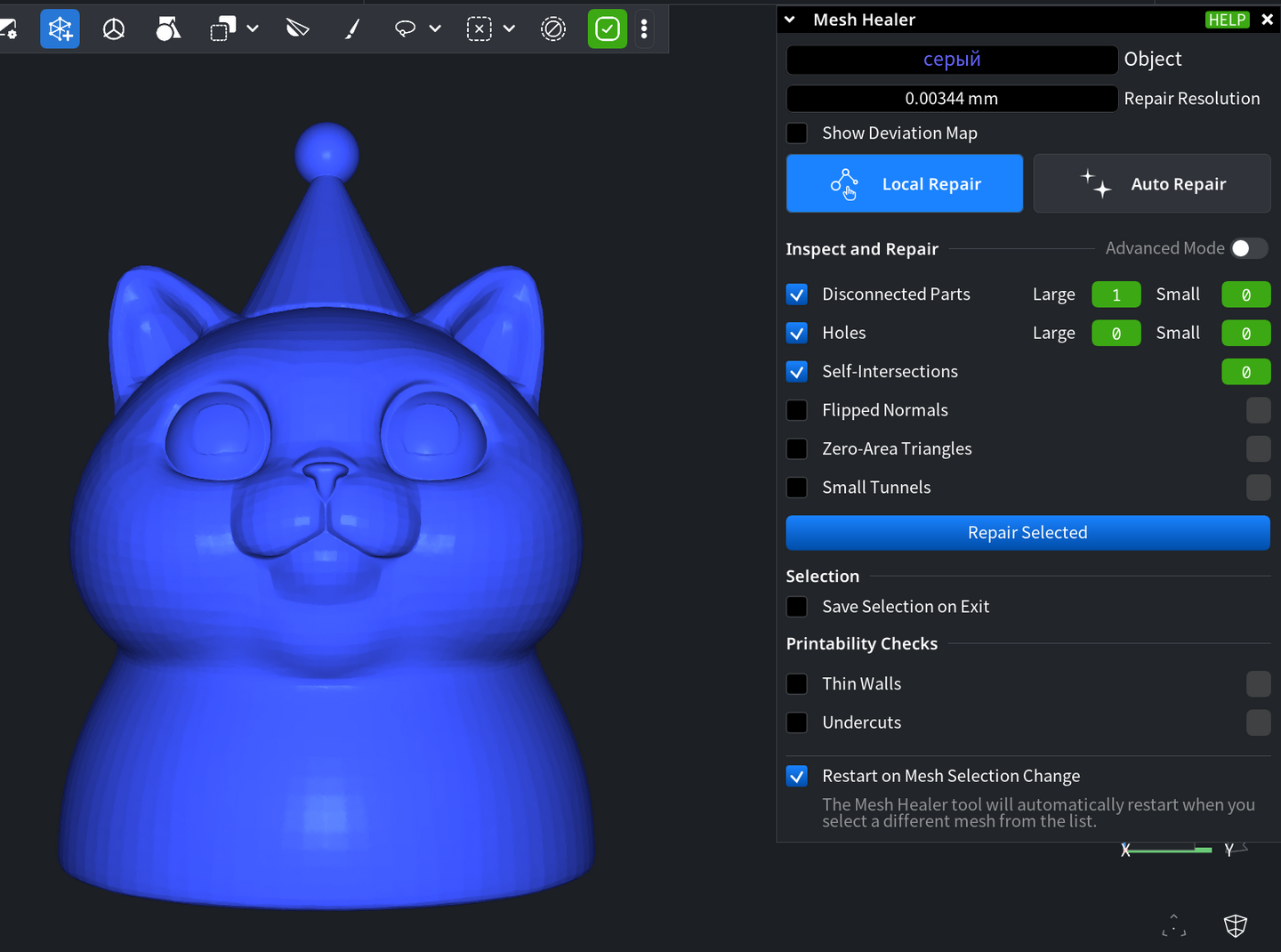Choose the lasso selection tool
The width and height of the screenshot is (1281, 952).
pos(405,29)
